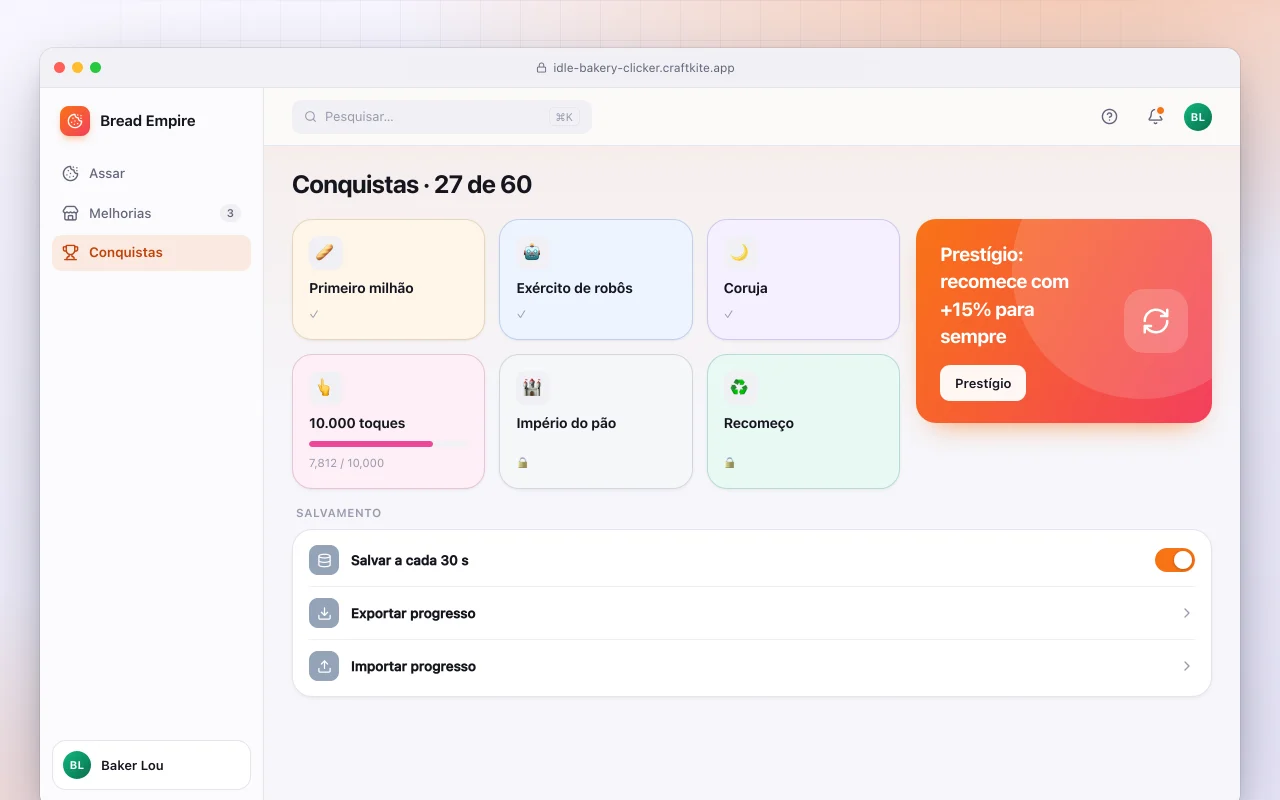
Task: Disable the Salvar a cada 30 s switch
Action: pos(1175,560)
